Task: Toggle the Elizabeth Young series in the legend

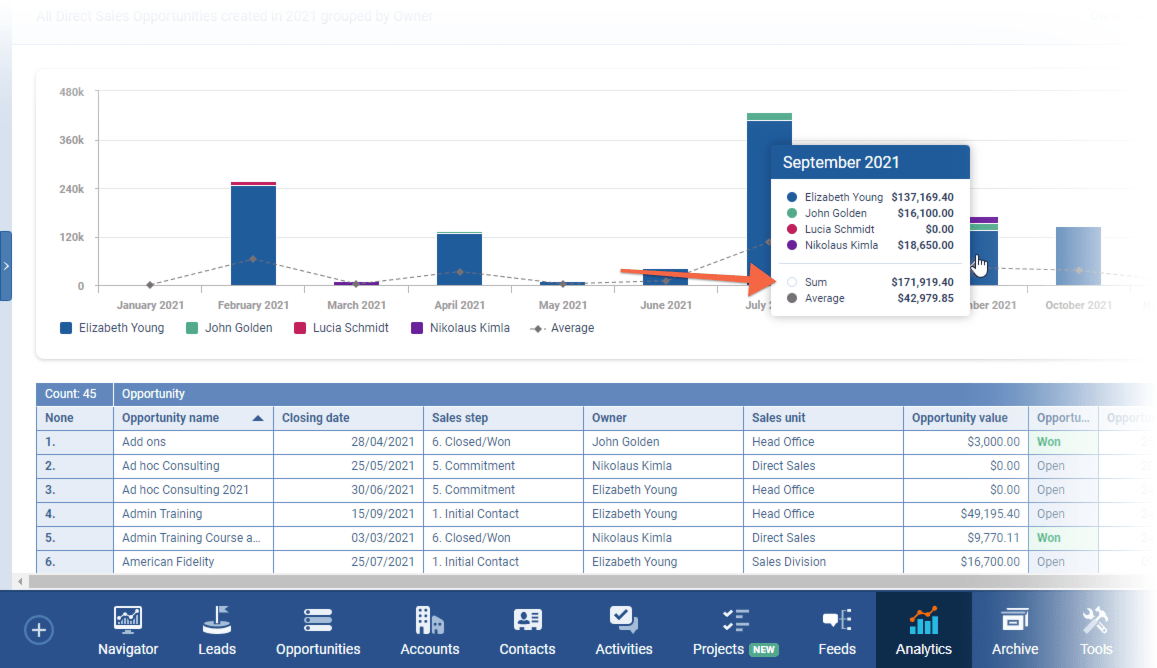Action: click(112, 327)
